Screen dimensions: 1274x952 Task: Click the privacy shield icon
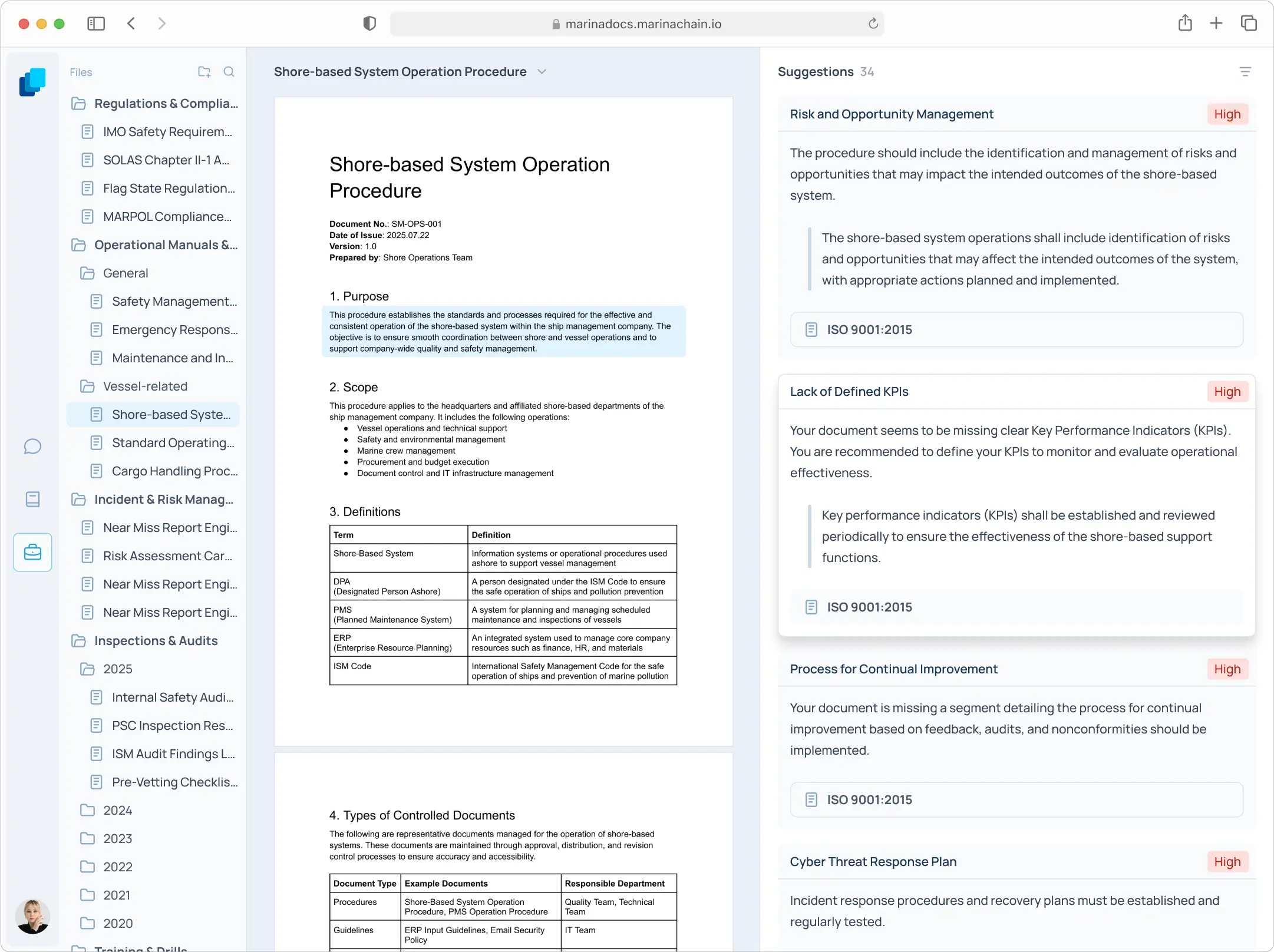369,24
